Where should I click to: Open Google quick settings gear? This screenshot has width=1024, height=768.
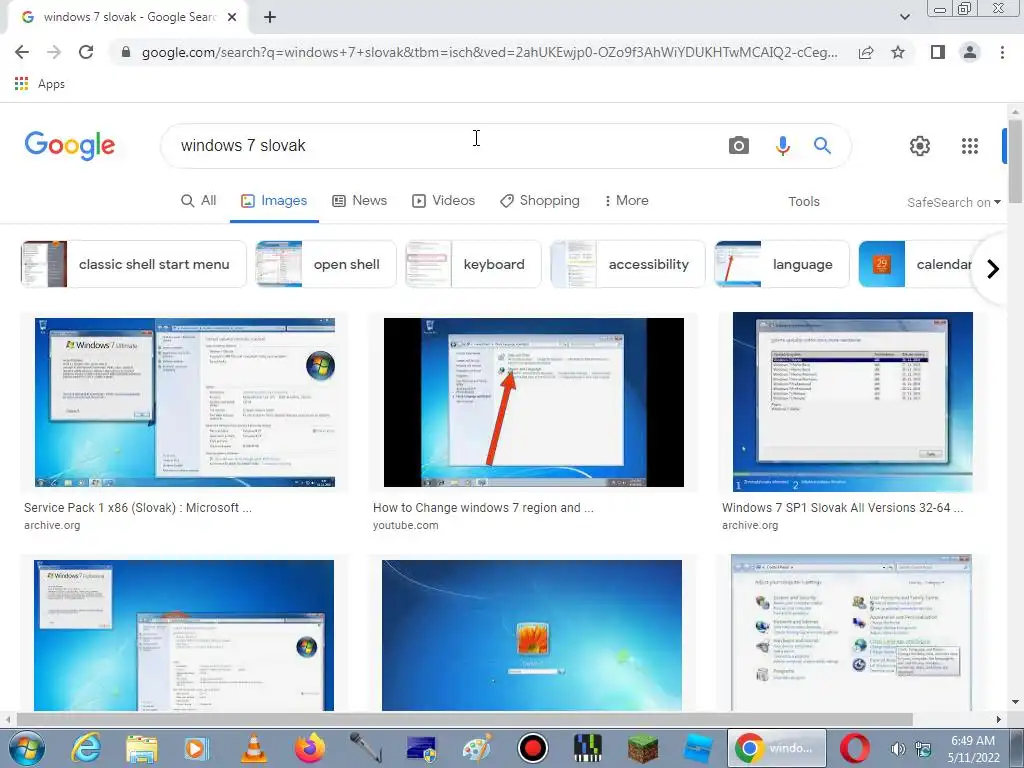coord(920,146)
